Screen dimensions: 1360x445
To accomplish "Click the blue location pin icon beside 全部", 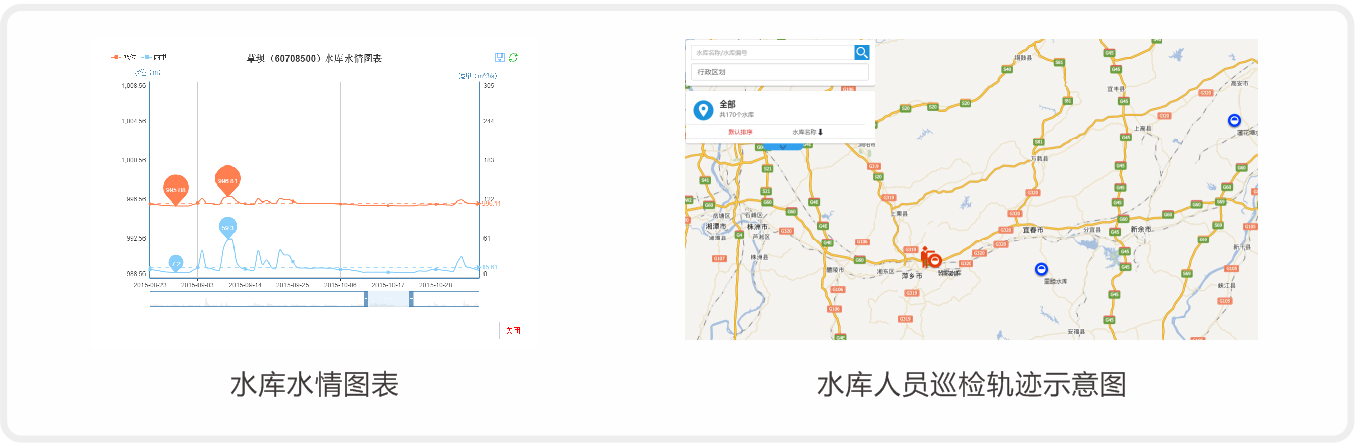I will coord(703,110).
